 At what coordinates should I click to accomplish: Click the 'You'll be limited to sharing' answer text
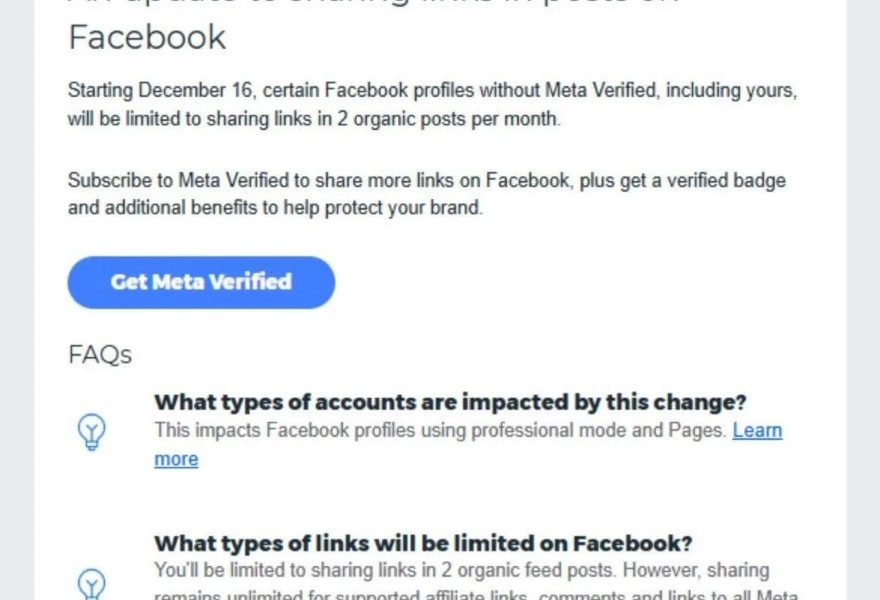[461, 571]
